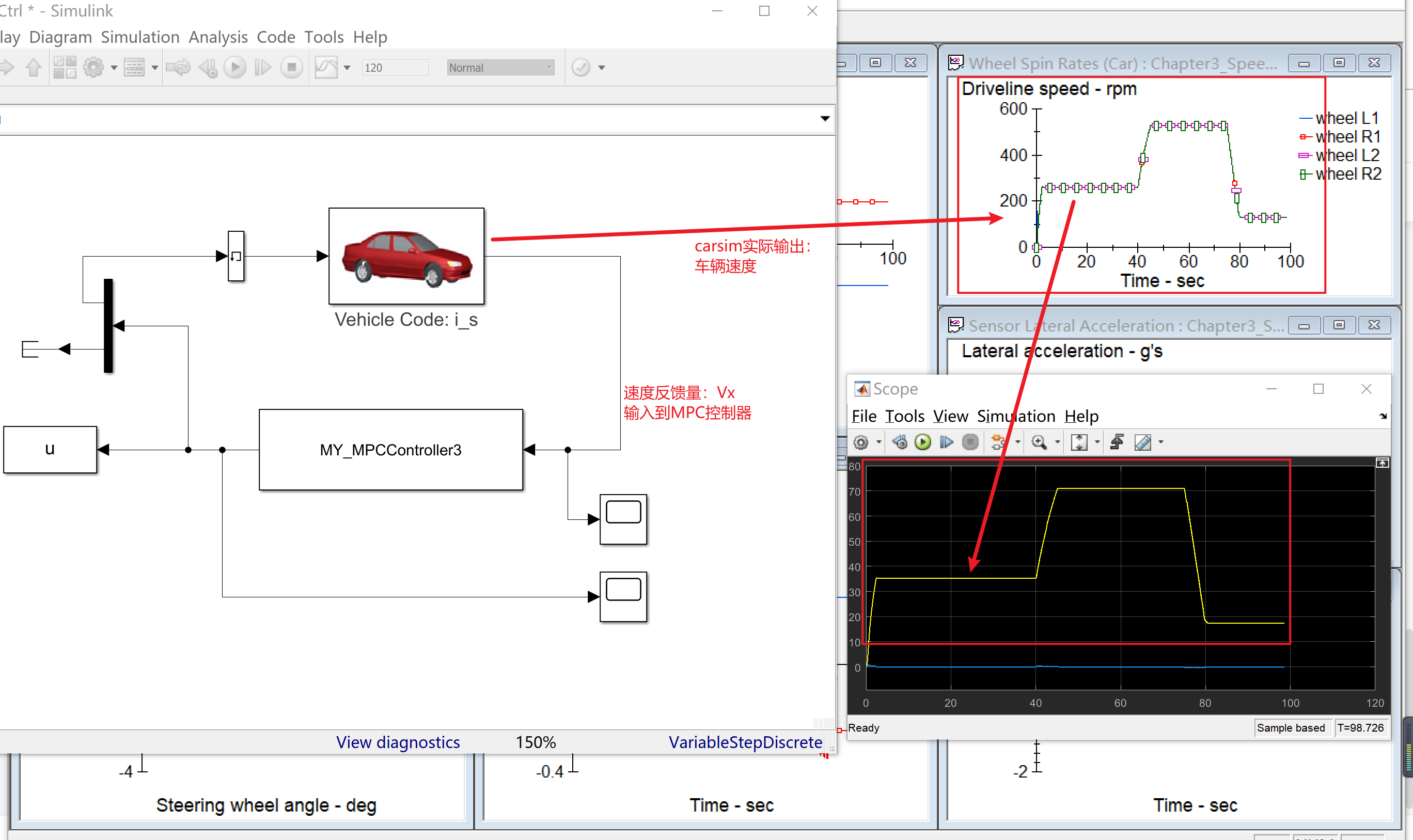
Task: Open Simulation Data Inspector icon
Action: (326, 67)
